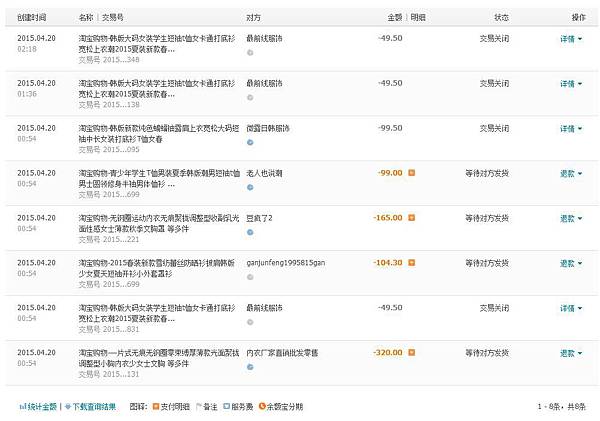The image size is (600, 421).
Task: Open payment detail icon beside -99.00
Action: (412, 173)
